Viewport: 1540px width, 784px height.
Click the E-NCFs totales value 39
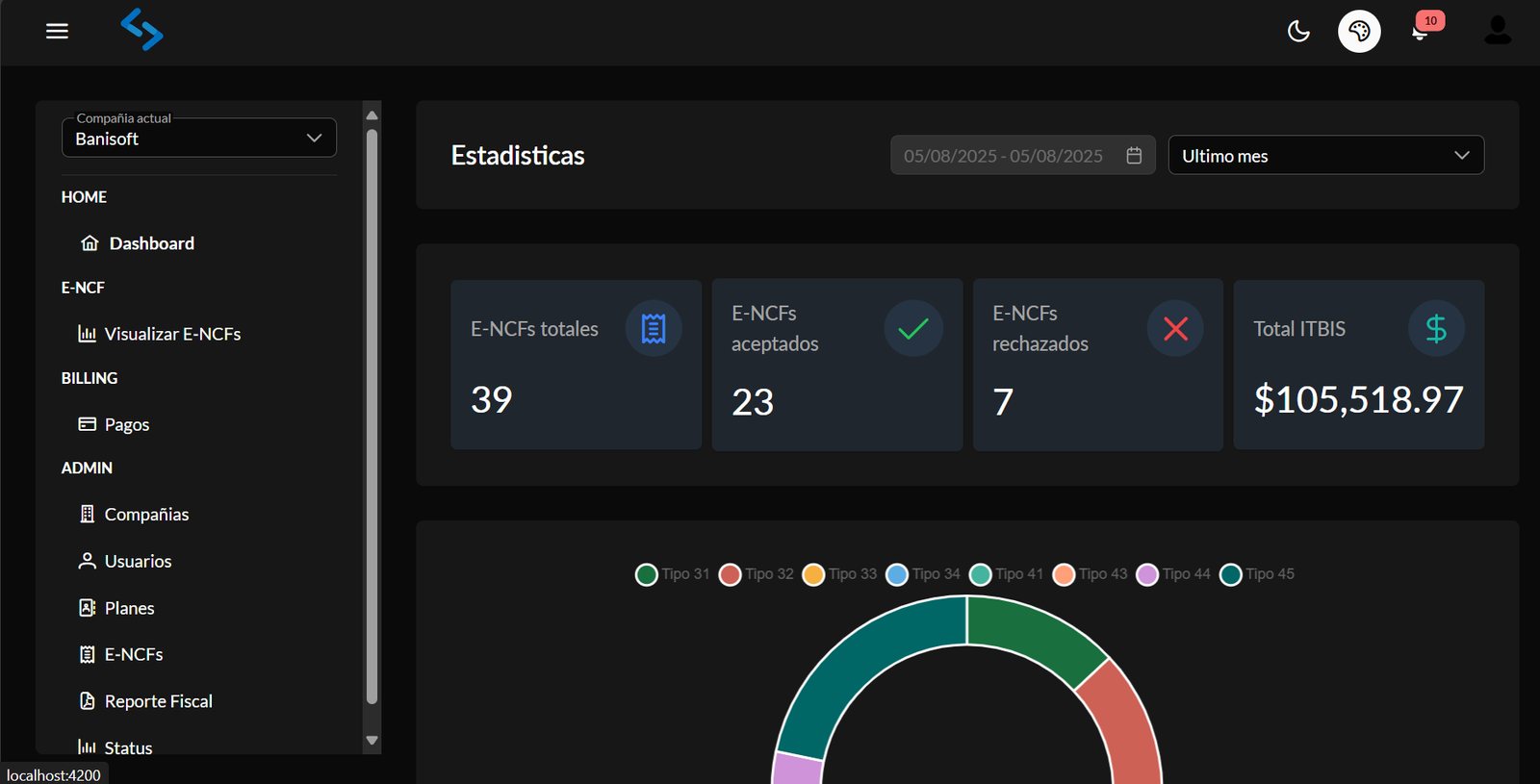point(491,399)
